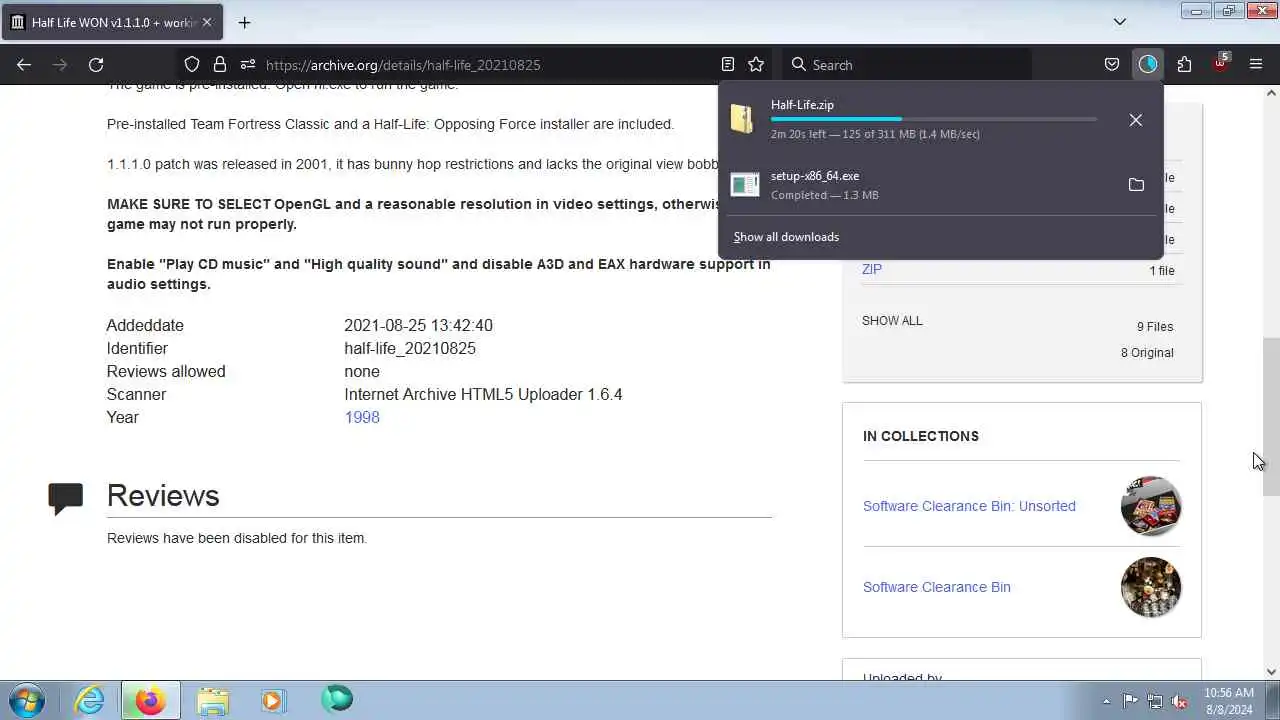Click identifier value half-life_20210825
This screenshot has width=1280, height=720.
tap(410, 348)
